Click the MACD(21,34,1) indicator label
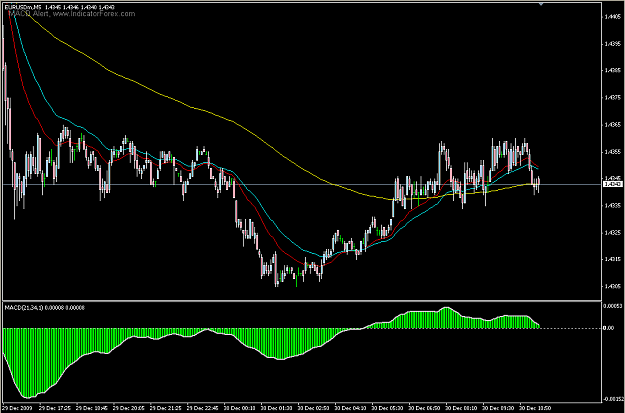Image resolution: width=625 pixels, height=413 pixels. [25, 307]
